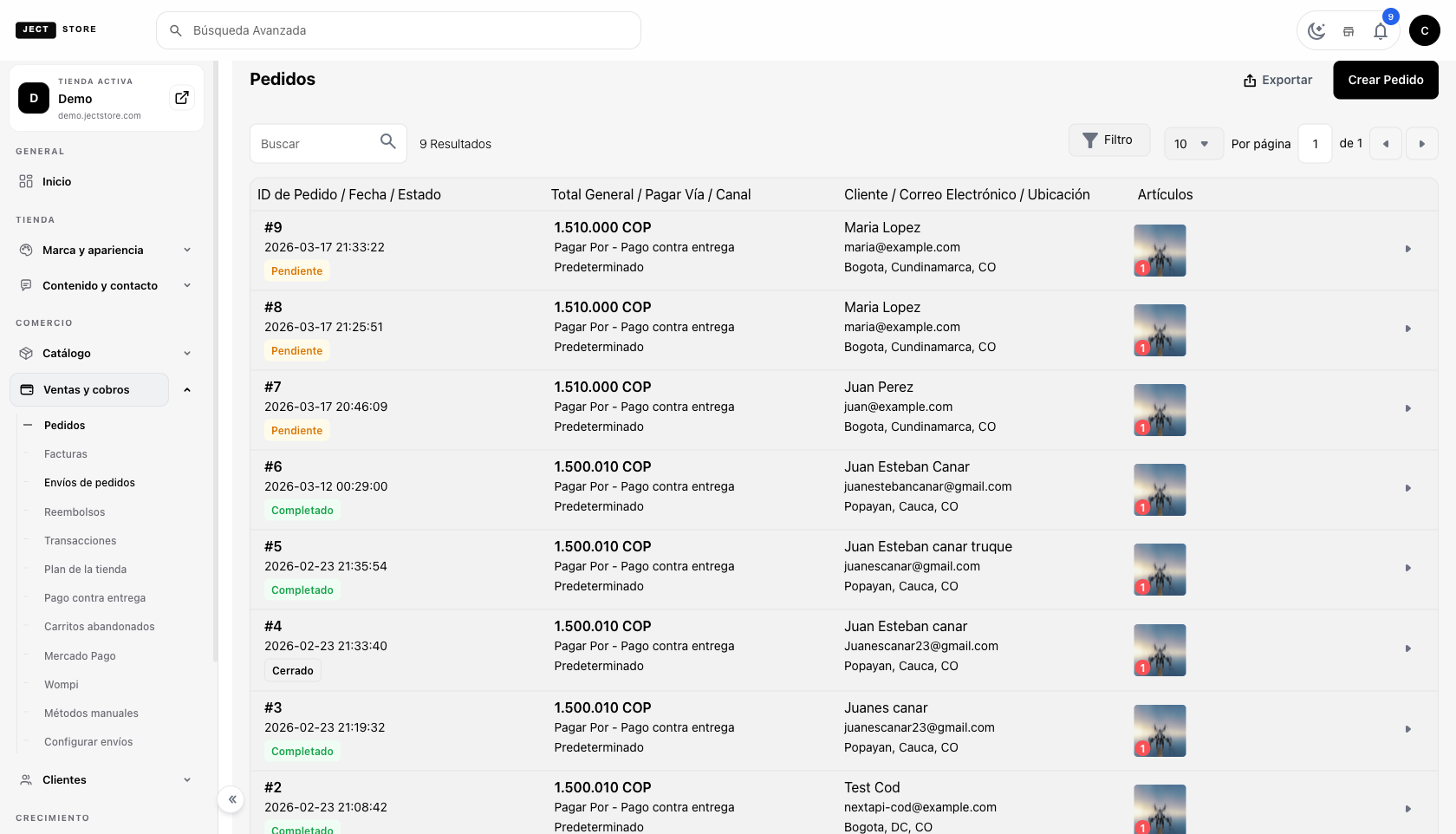Open notifications bell icon
1456x834 pixels.
tap(1381, 31)
